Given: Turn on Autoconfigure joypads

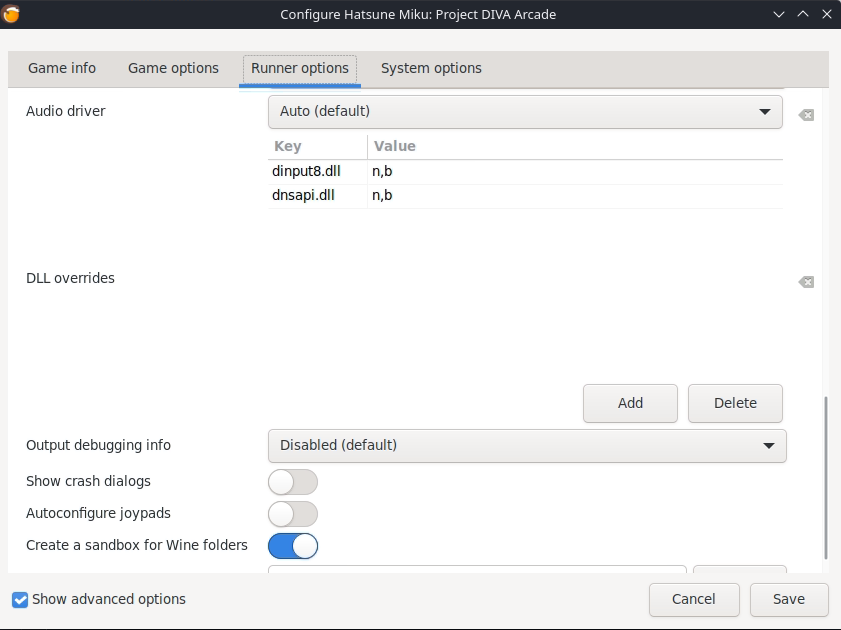Looking at the screenshot, I should [x=293, y=514].
